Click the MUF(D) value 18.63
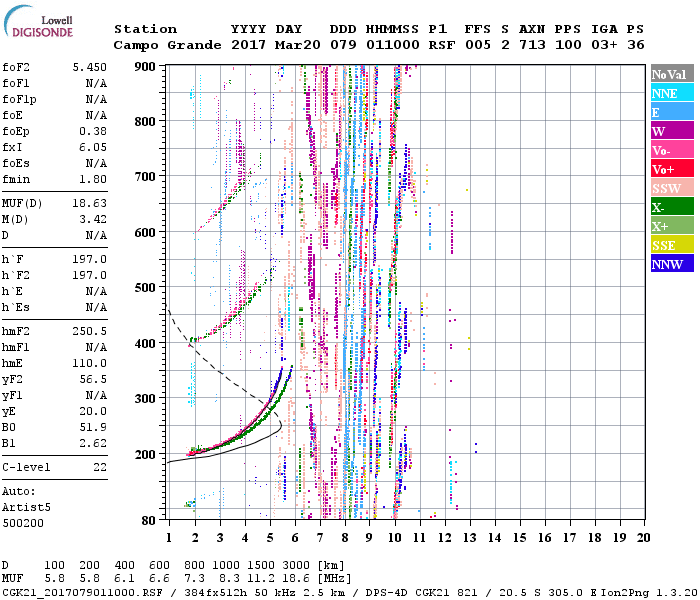Screen dimensions: 700x600 point(89,204)
